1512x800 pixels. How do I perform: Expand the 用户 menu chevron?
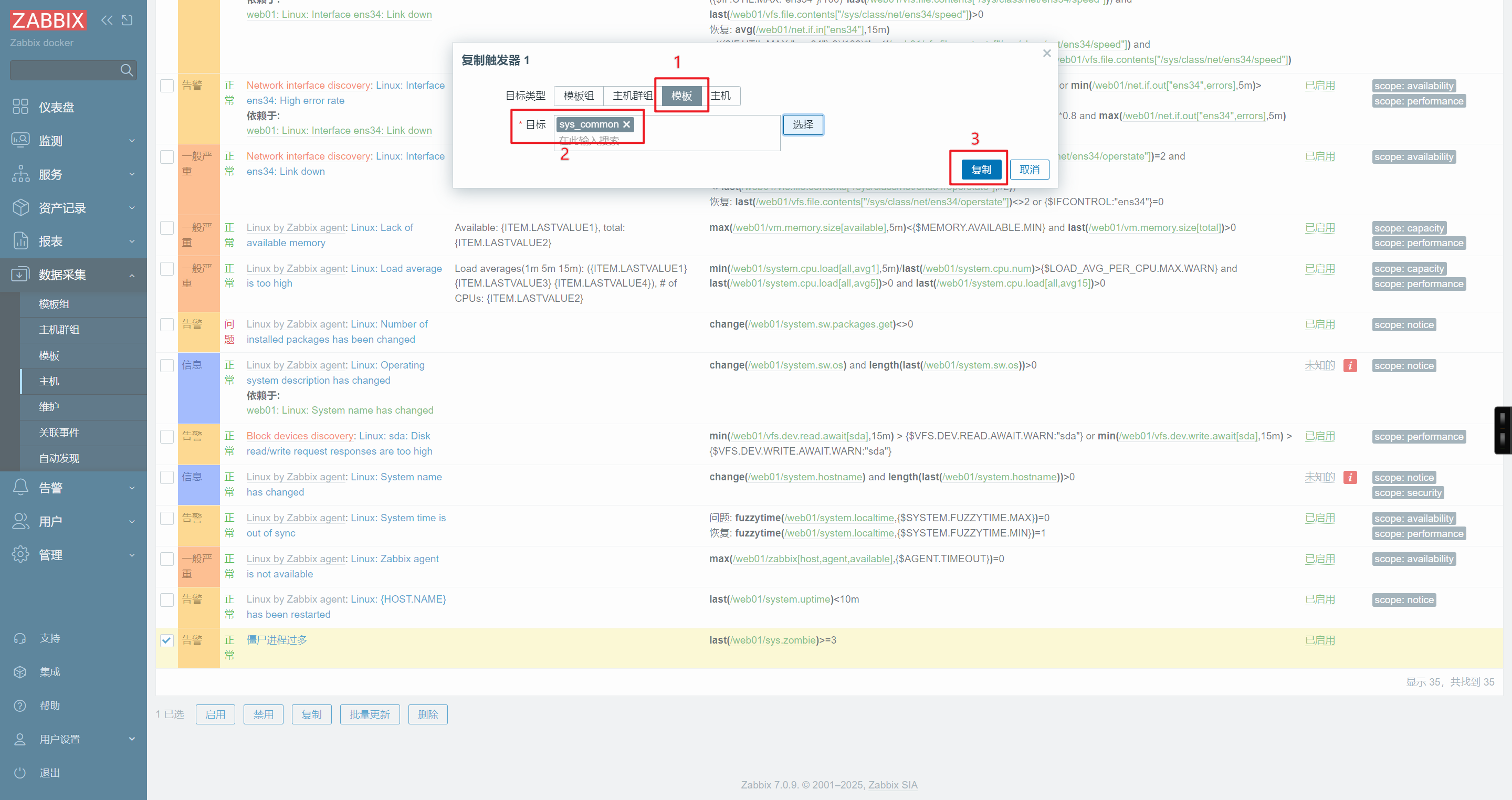click(132, 521)
